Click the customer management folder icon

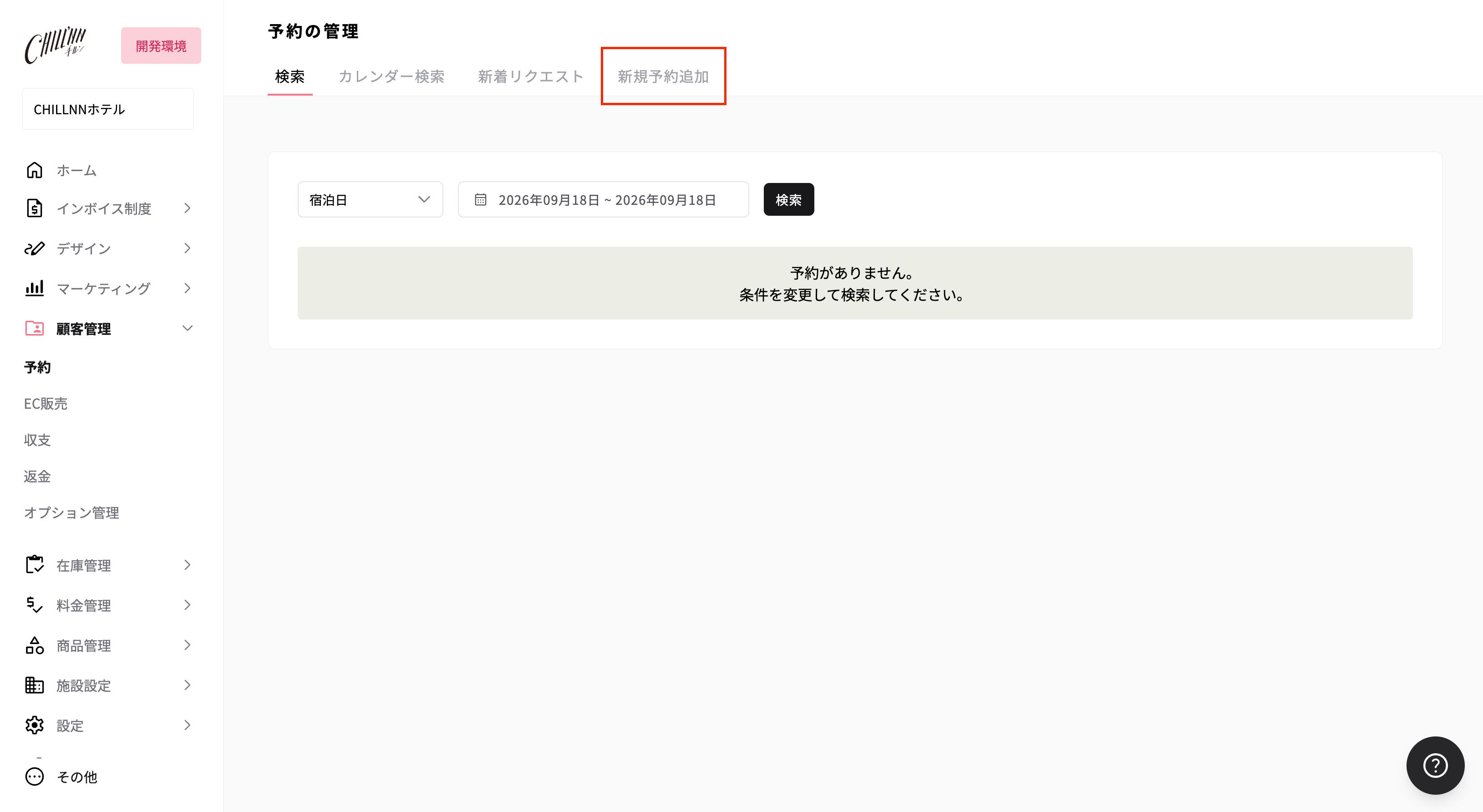[x=35, y=329]
